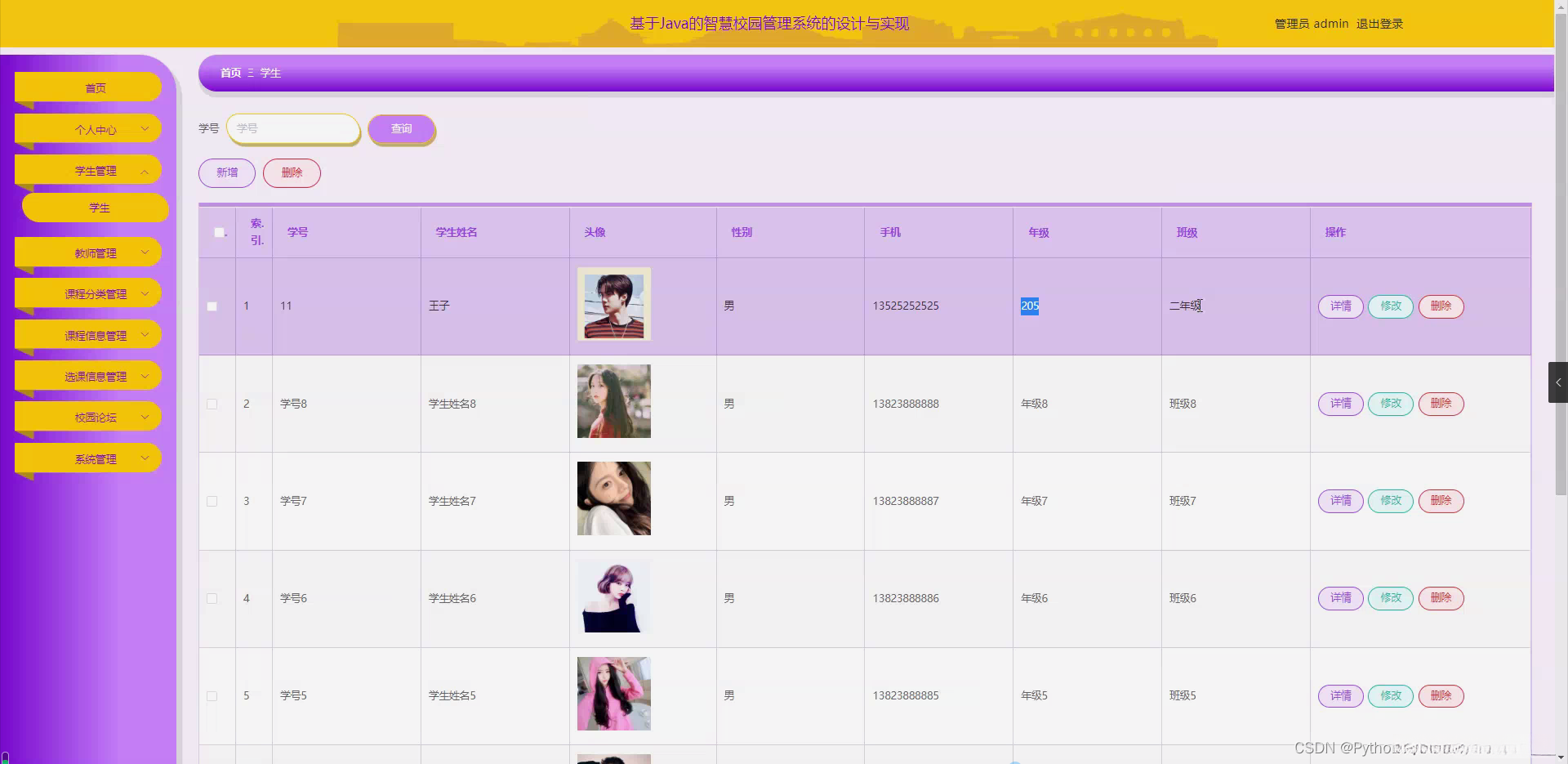The image size is (1568, 764).
Task: Click 修改 for 学生姓名7
Action: click(x=1391, y=501)
